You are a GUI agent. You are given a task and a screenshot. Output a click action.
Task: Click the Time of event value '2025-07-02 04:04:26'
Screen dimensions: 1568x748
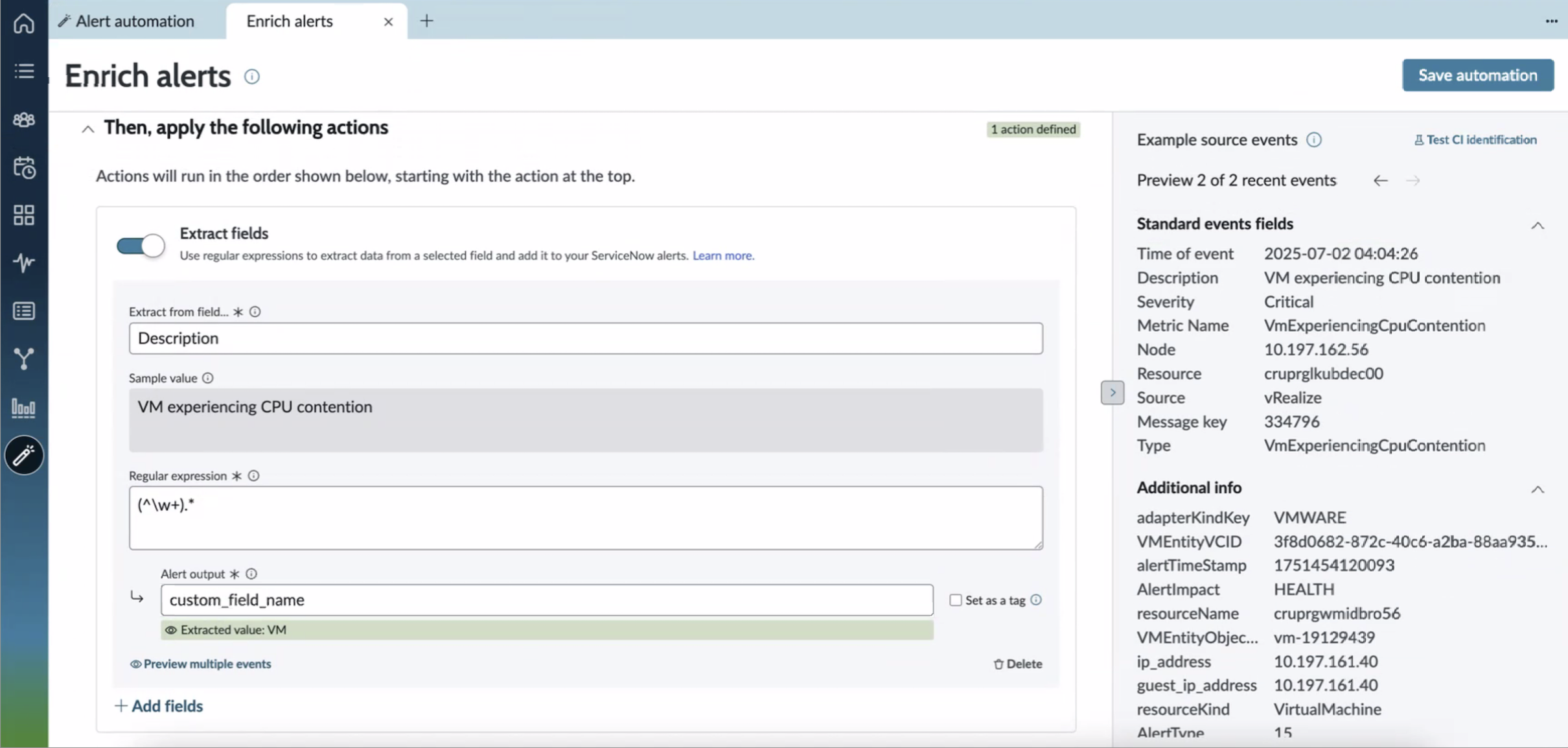[x=1341, y=254]
